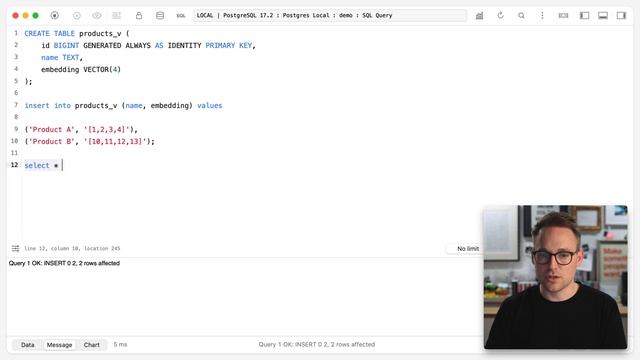Click the preview changes eye icon
640x360 pixels.
(x=97, y=16)
